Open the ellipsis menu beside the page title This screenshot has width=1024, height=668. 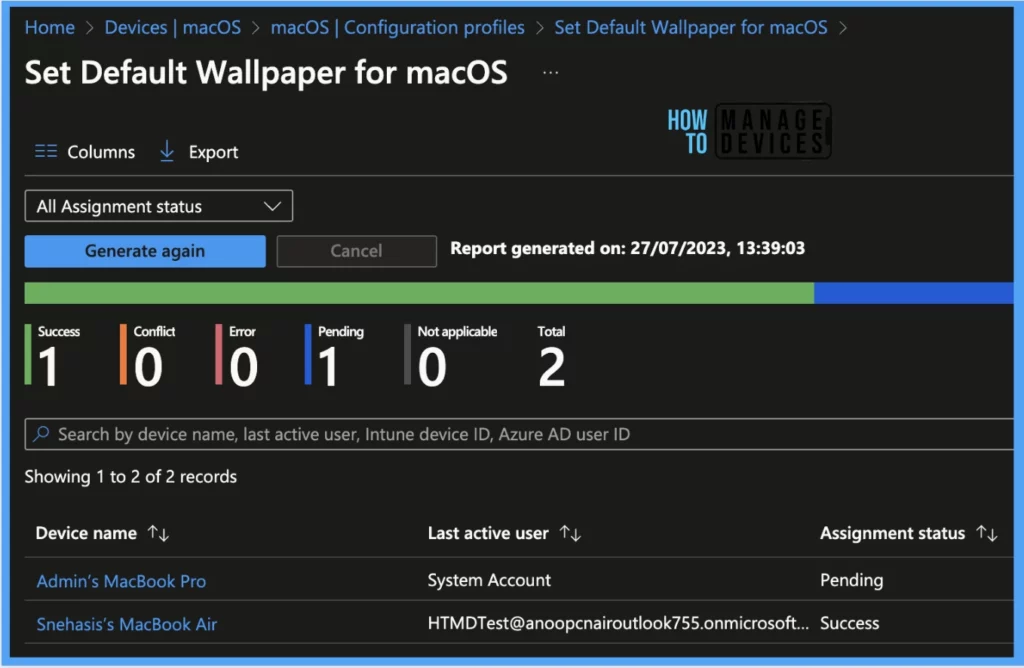tap(551, 72)
